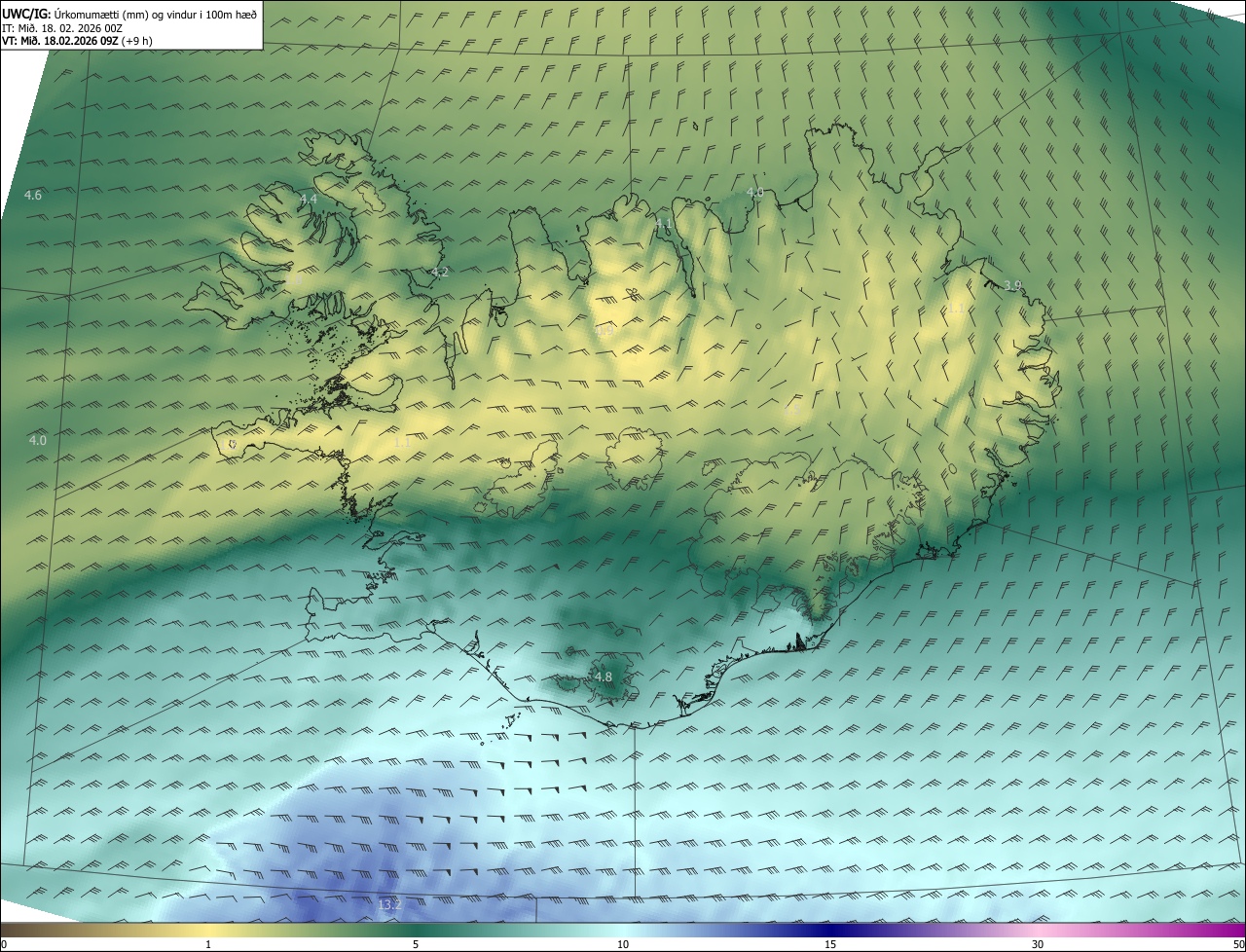The width and height of the screenshot is (1246, 952).
Task: Click the 4.6 value label on the map
Action: [x=33, y=196]
